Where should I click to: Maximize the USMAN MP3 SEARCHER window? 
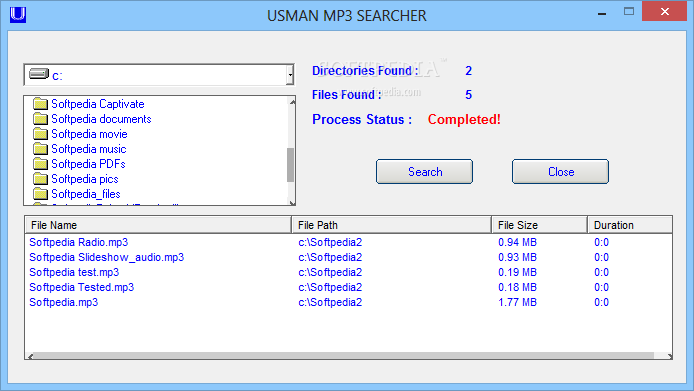pos(629,12)
